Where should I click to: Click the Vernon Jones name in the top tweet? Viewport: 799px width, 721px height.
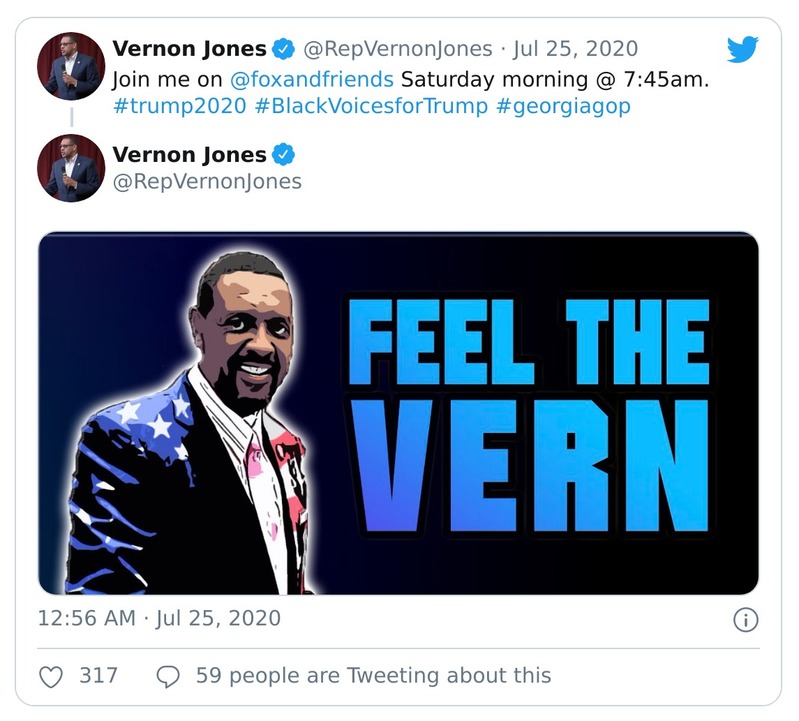[x=190, y=49]
